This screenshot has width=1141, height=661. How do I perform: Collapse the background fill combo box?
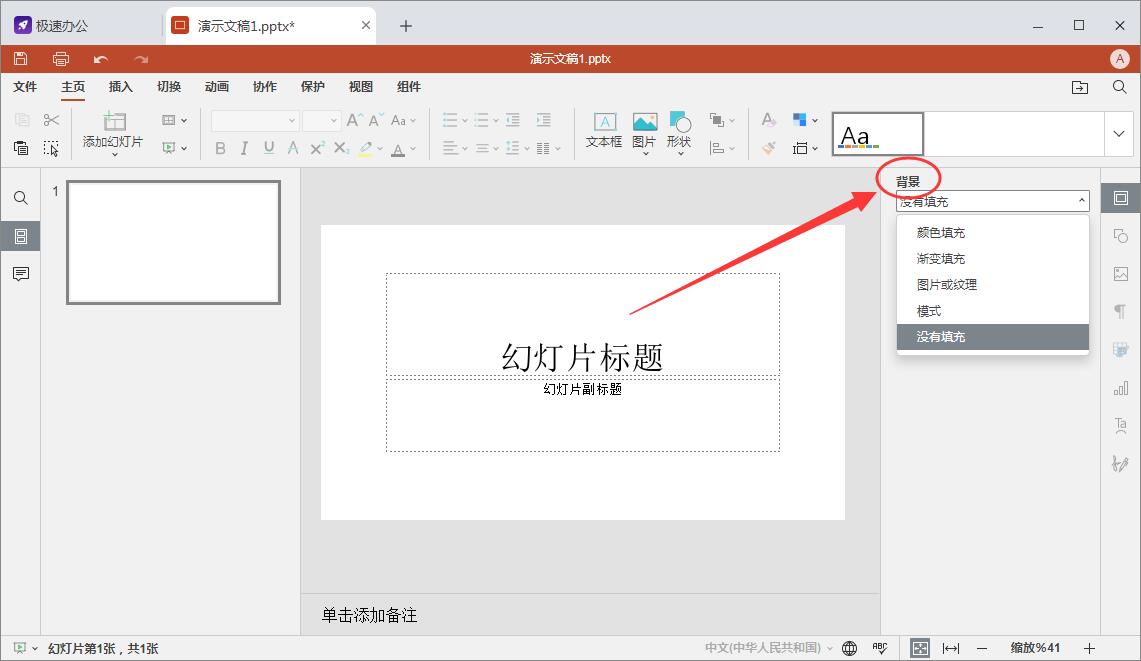click(993, 201)
